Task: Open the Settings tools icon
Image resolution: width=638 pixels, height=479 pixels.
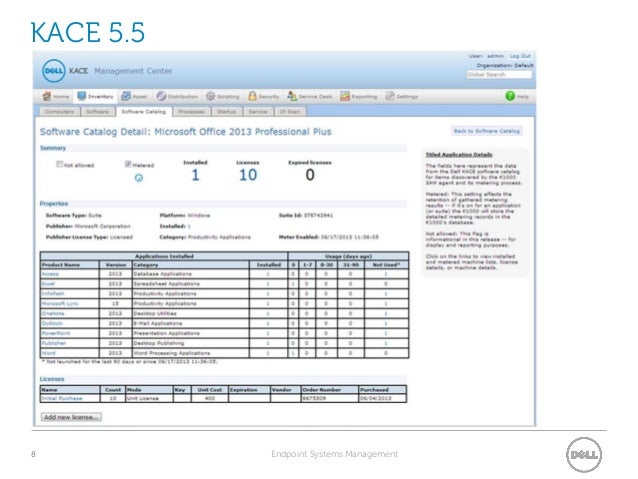Action: (390, 96)
